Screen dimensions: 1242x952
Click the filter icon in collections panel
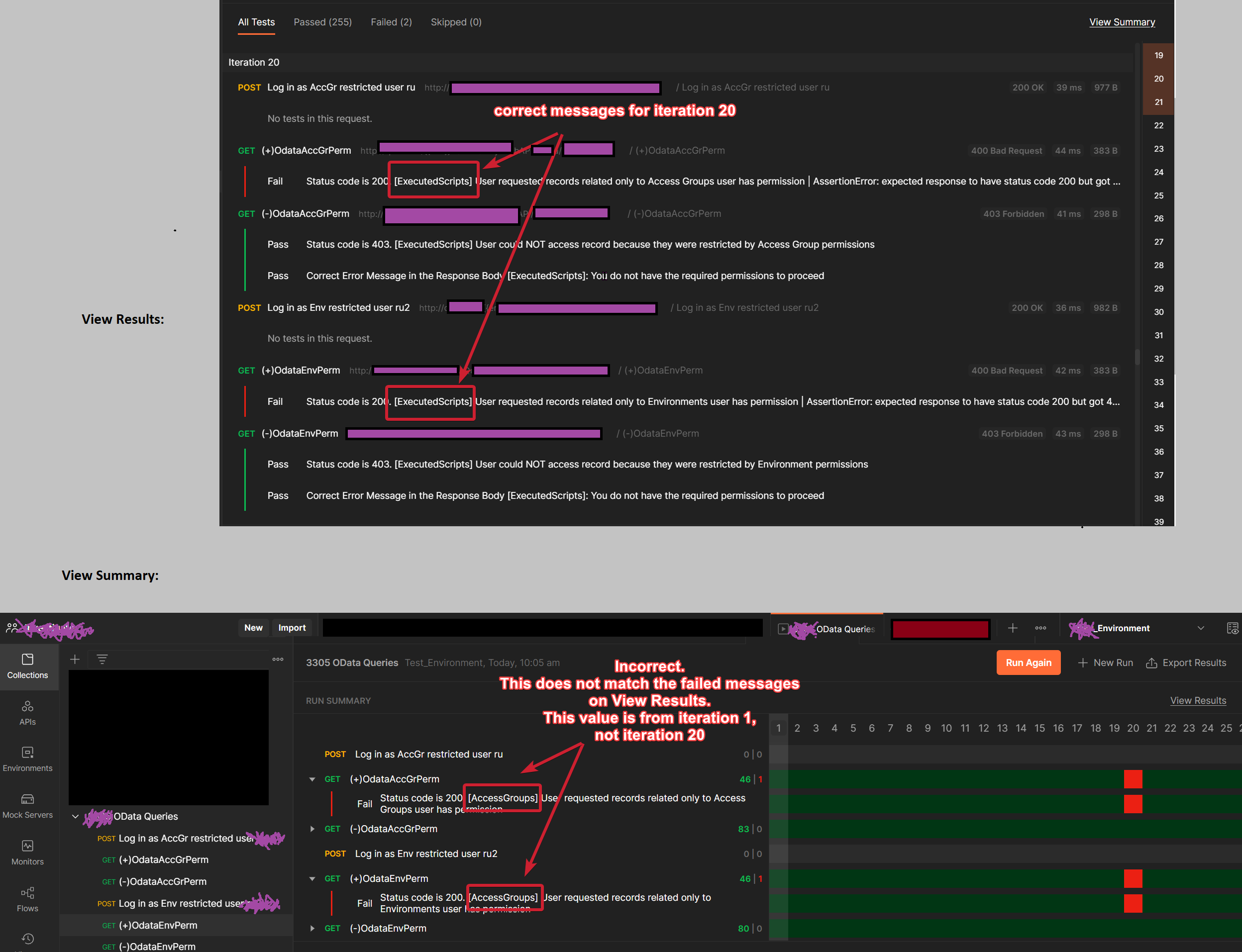click(102, 659)
